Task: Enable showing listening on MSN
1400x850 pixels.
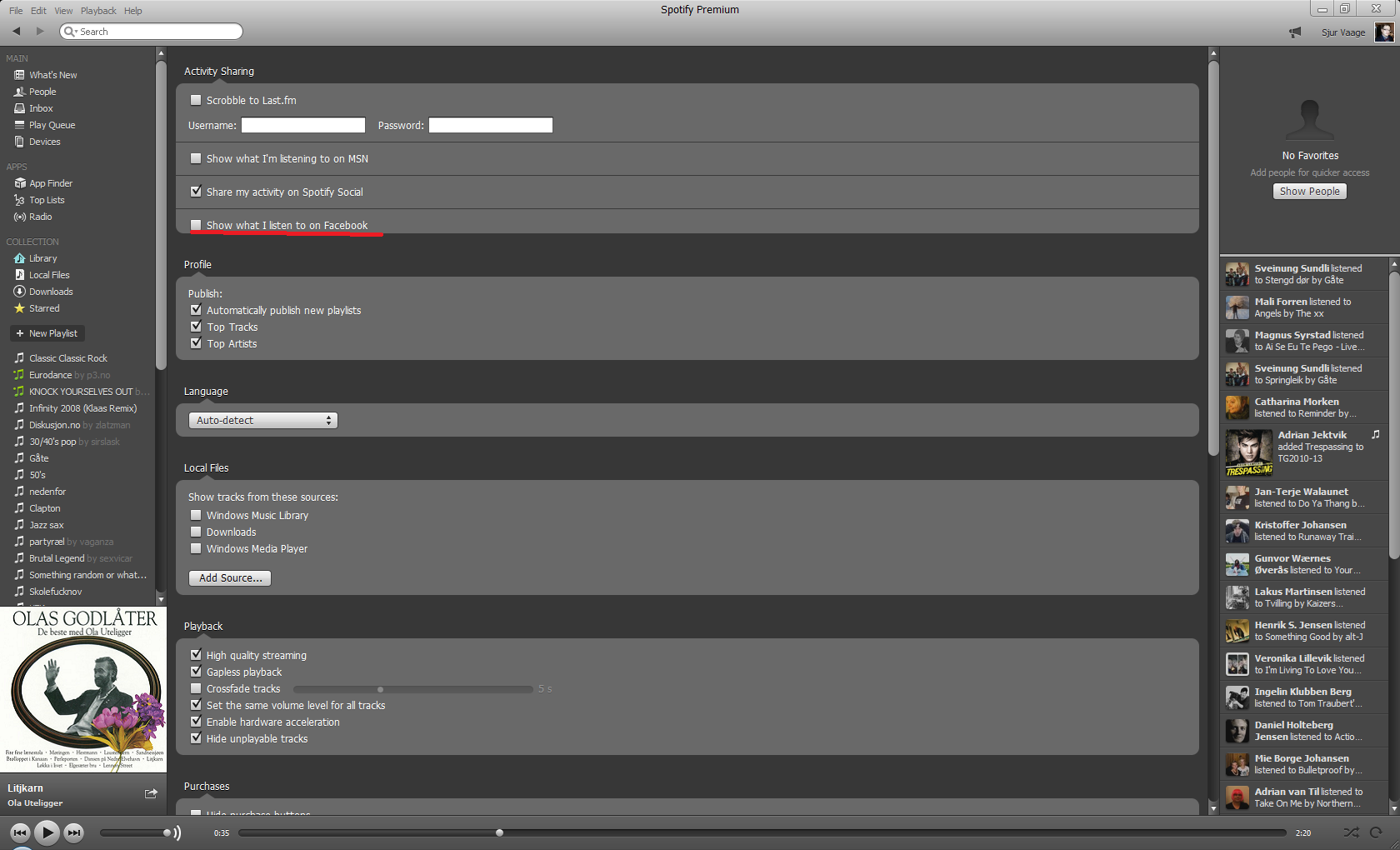Action: tap(196, 158)
